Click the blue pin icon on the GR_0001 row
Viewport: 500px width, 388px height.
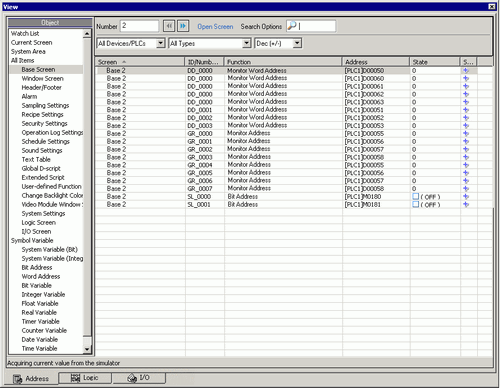466,141
